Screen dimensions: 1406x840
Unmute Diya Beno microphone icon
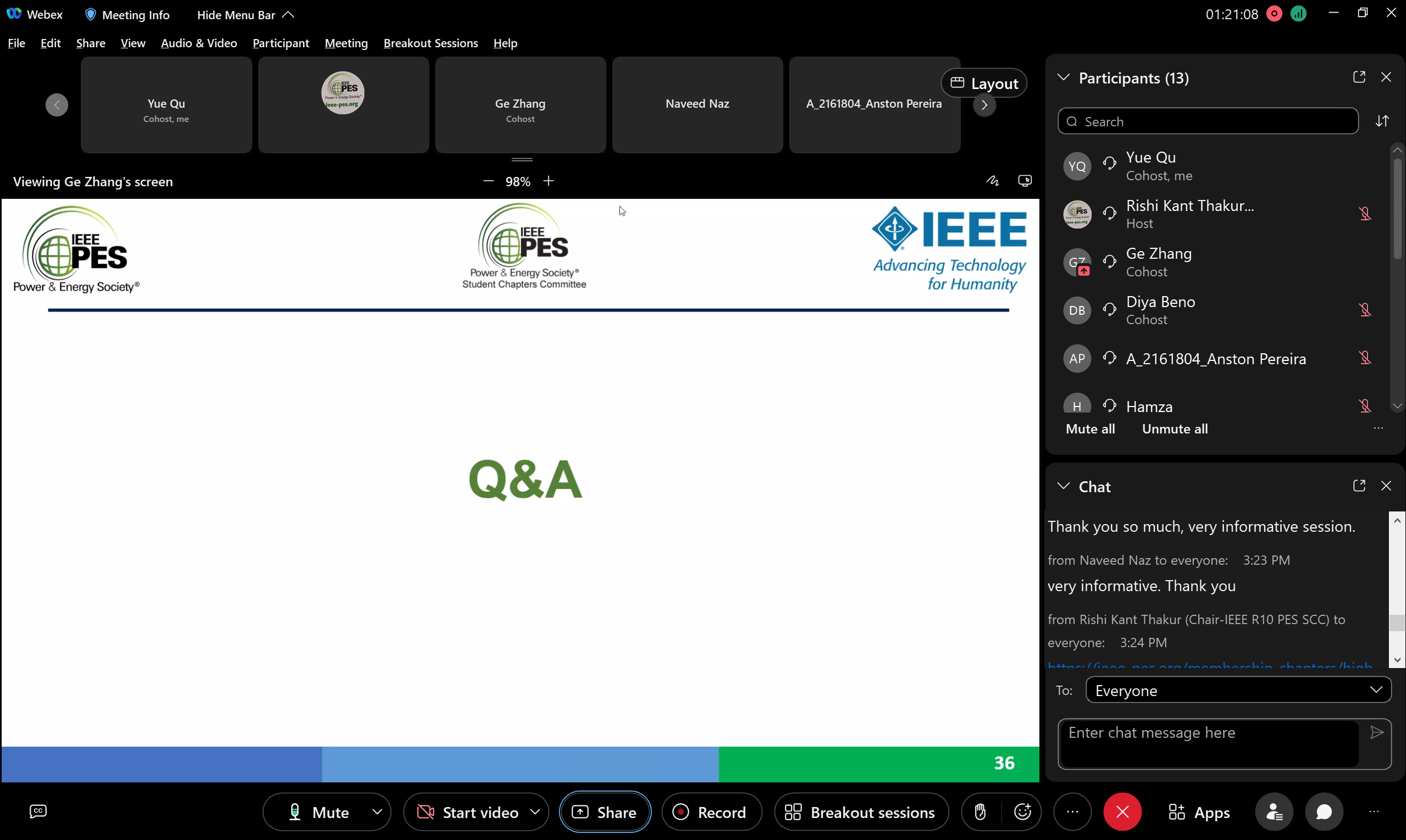(1365, 310)
